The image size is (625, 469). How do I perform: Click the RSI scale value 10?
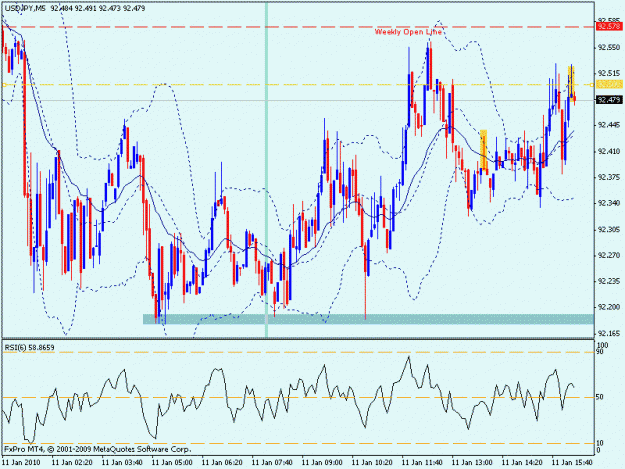(600, 443)
